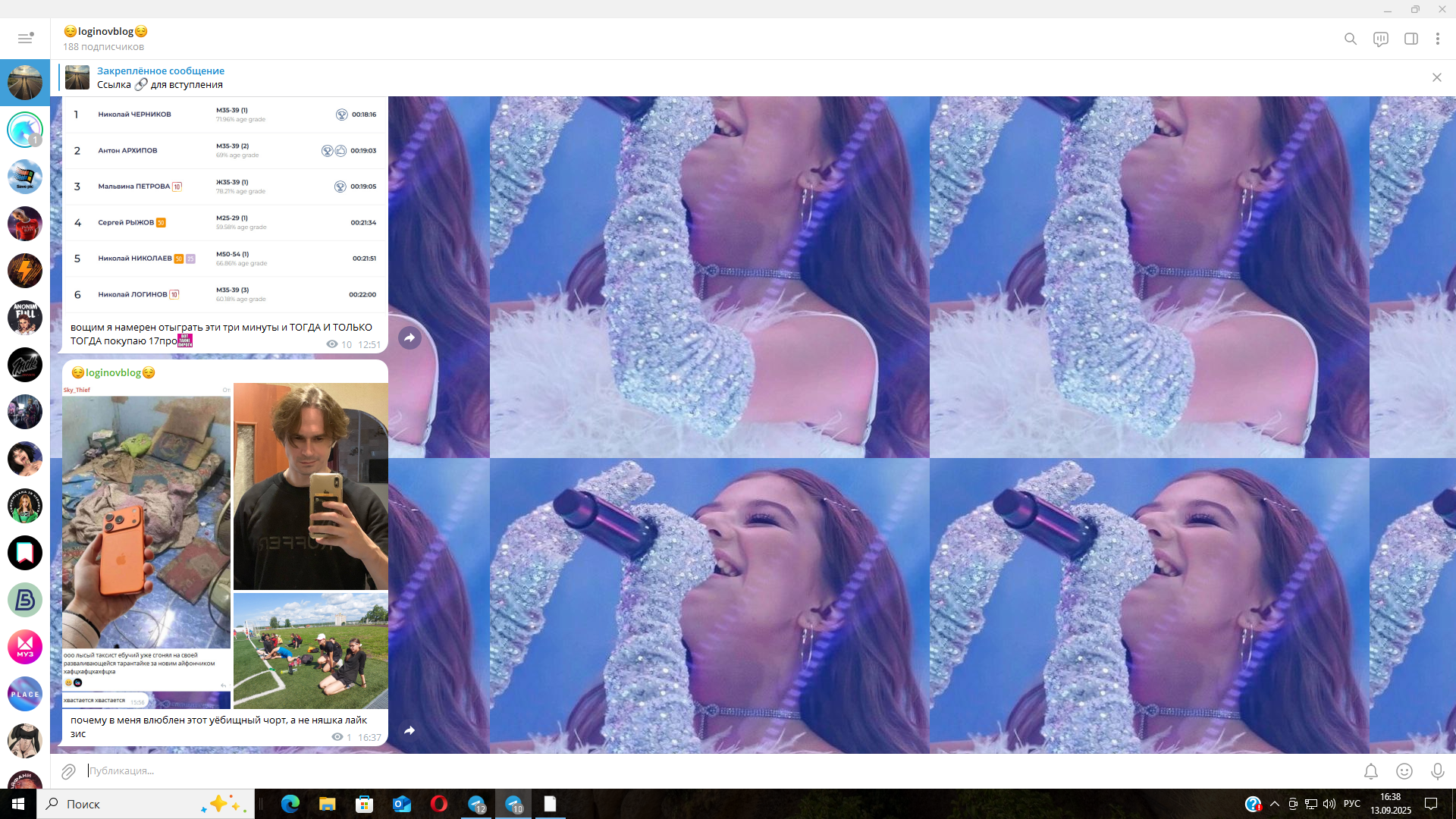Open the search in channel icon
The height and width of the screenshot is (819, 1456).
pyautogui.click(x=1351, y=39)
